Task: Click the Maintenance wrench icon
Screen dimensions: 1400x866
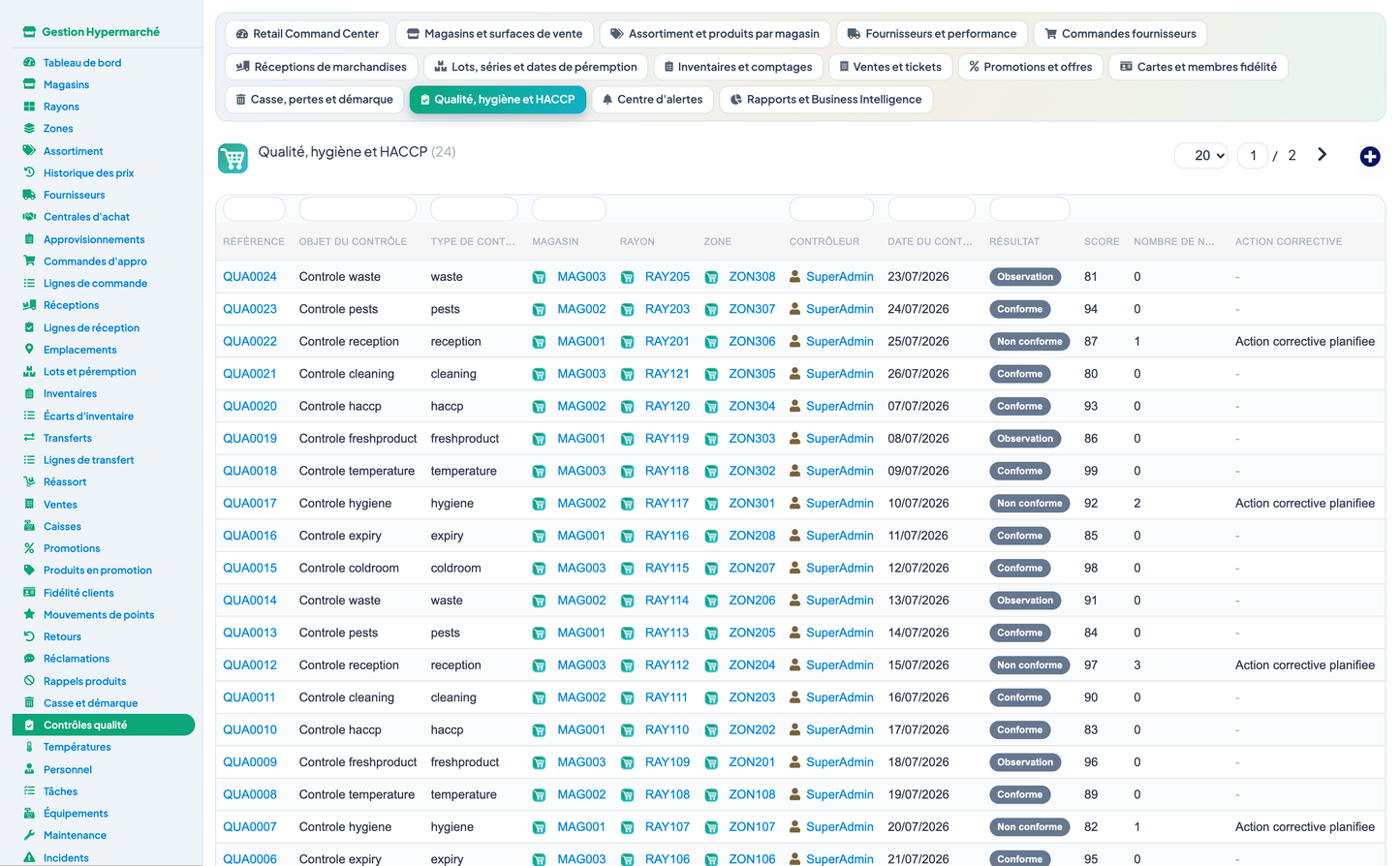Action: pyautogui.click(x=29, y=835)
